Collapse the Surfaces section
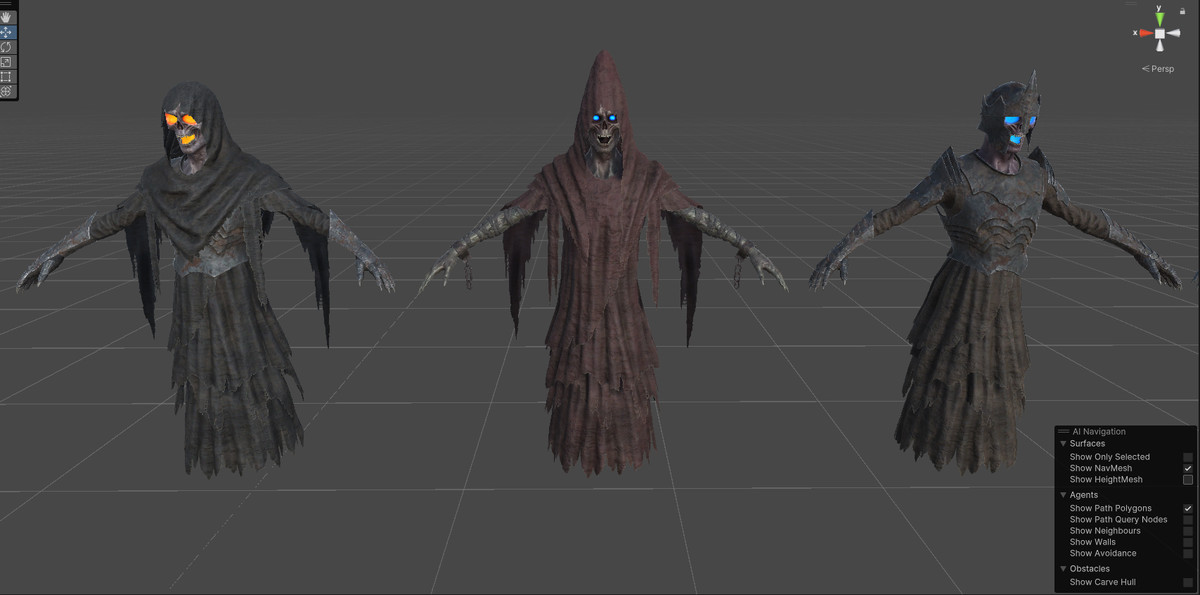The image size is (1200, 595). pyautogui.click(x=1063, y=443)
